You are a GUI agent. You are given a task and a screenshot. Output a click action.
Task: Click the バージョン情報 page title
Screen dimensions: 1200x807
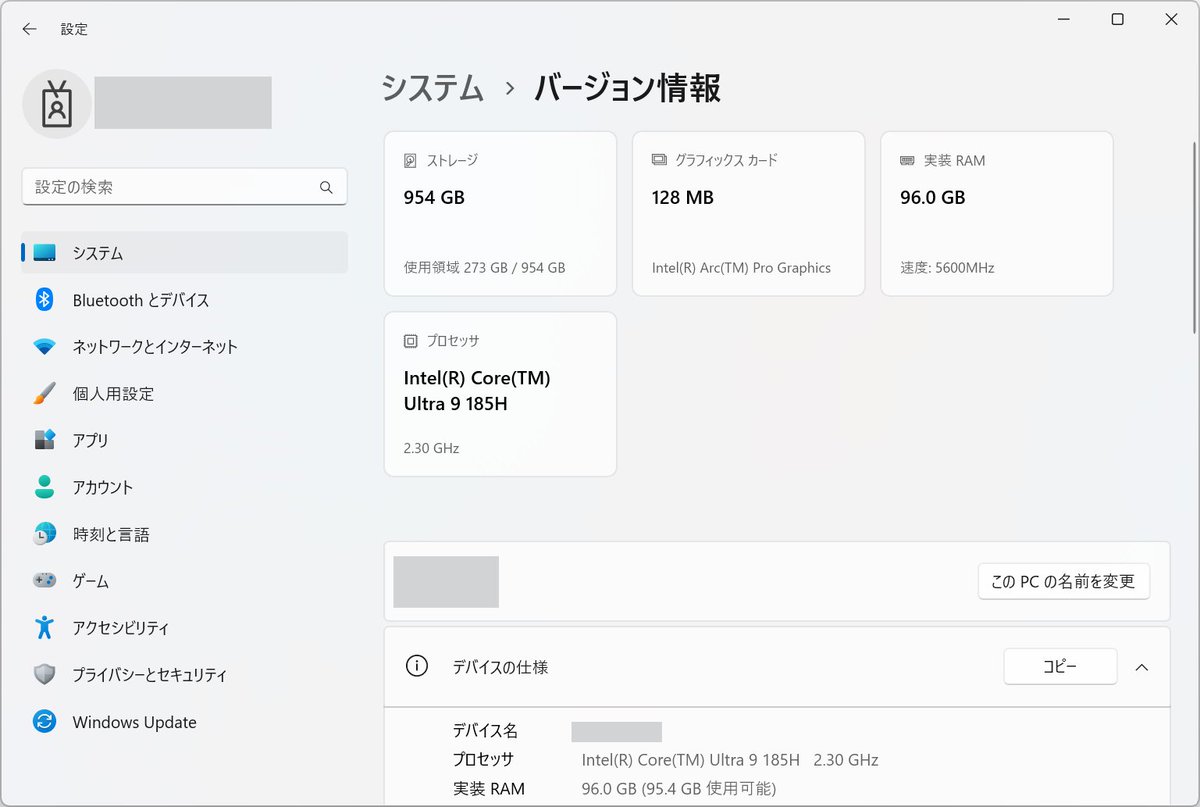point(627,88)
